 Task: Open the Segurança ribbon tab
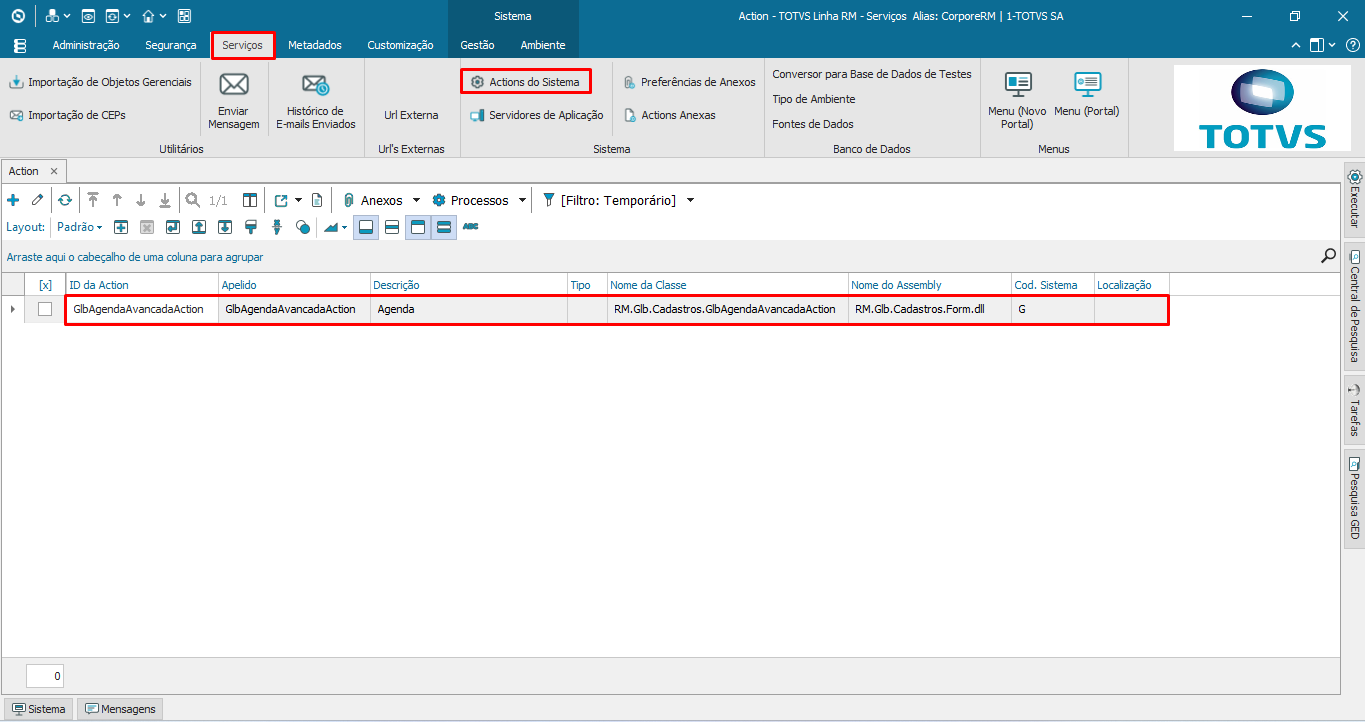coord(170,45)
